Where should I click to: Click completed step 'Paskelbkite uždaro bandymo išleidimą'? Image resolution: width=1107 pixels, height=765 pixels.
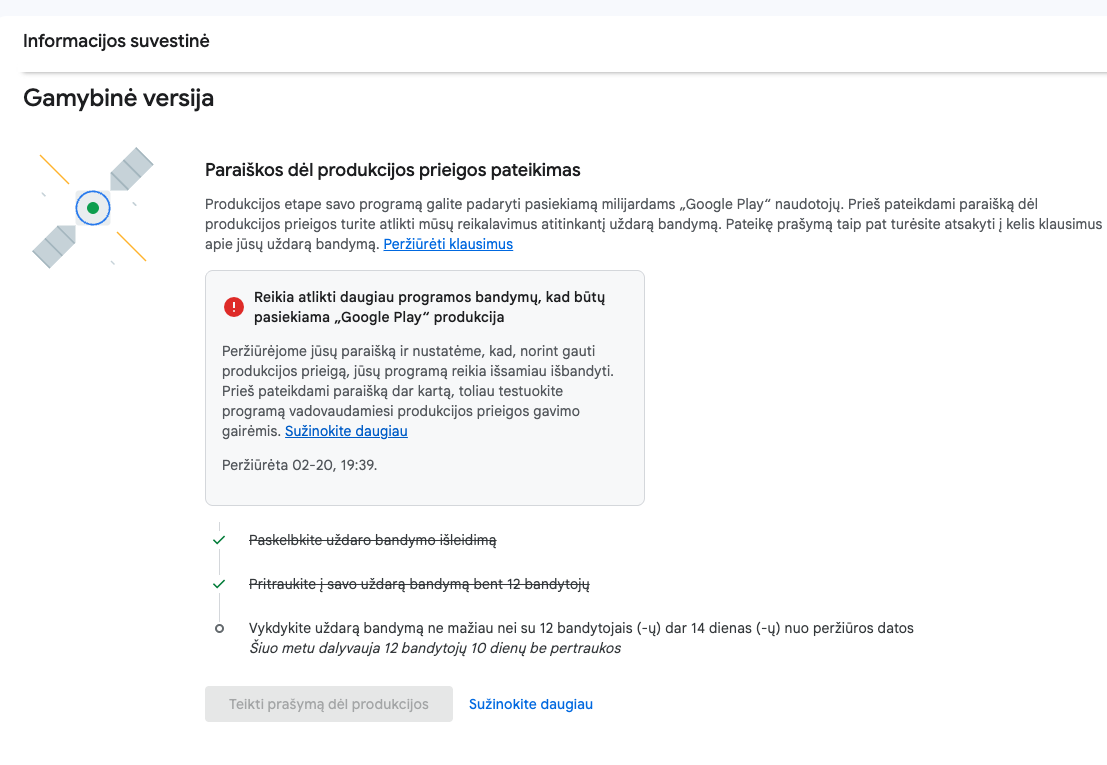pyautogui.click(x=372, y=540)
